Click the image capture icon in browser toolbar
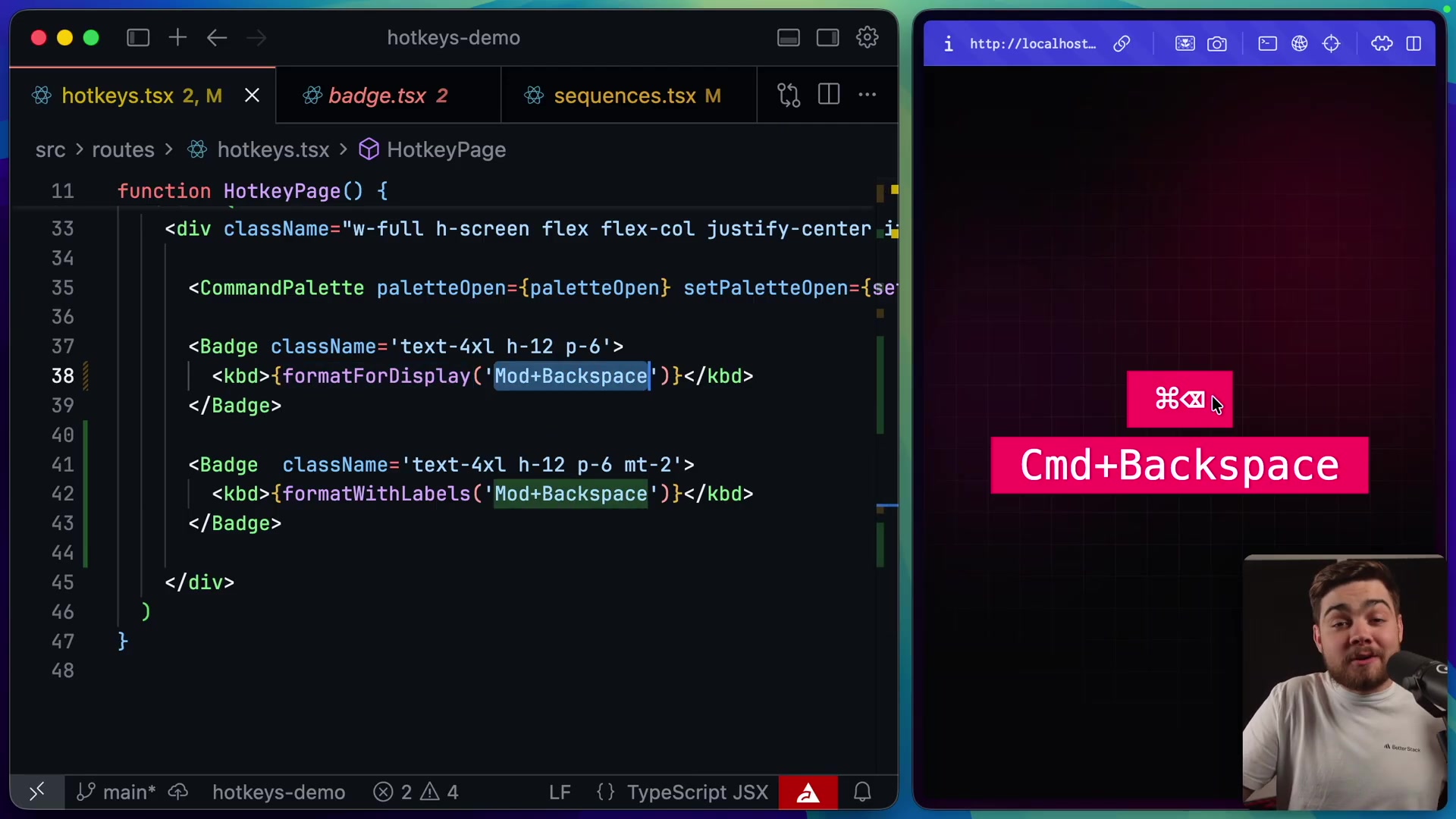The width and height of the screenshot is (1456, 819). click(1185, 44)
